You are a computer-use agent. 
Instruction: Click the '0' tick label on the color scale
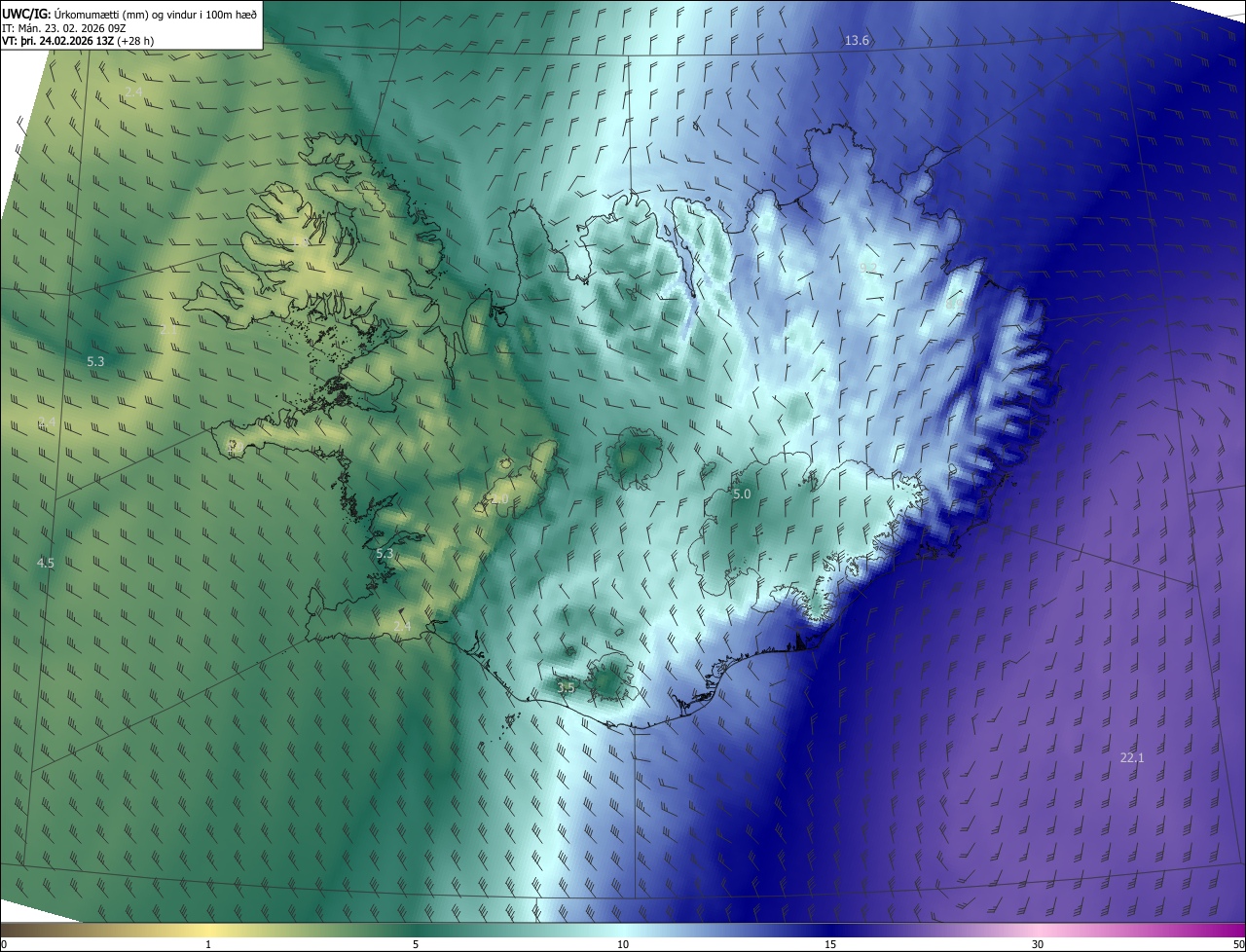[x=4, y=944]
